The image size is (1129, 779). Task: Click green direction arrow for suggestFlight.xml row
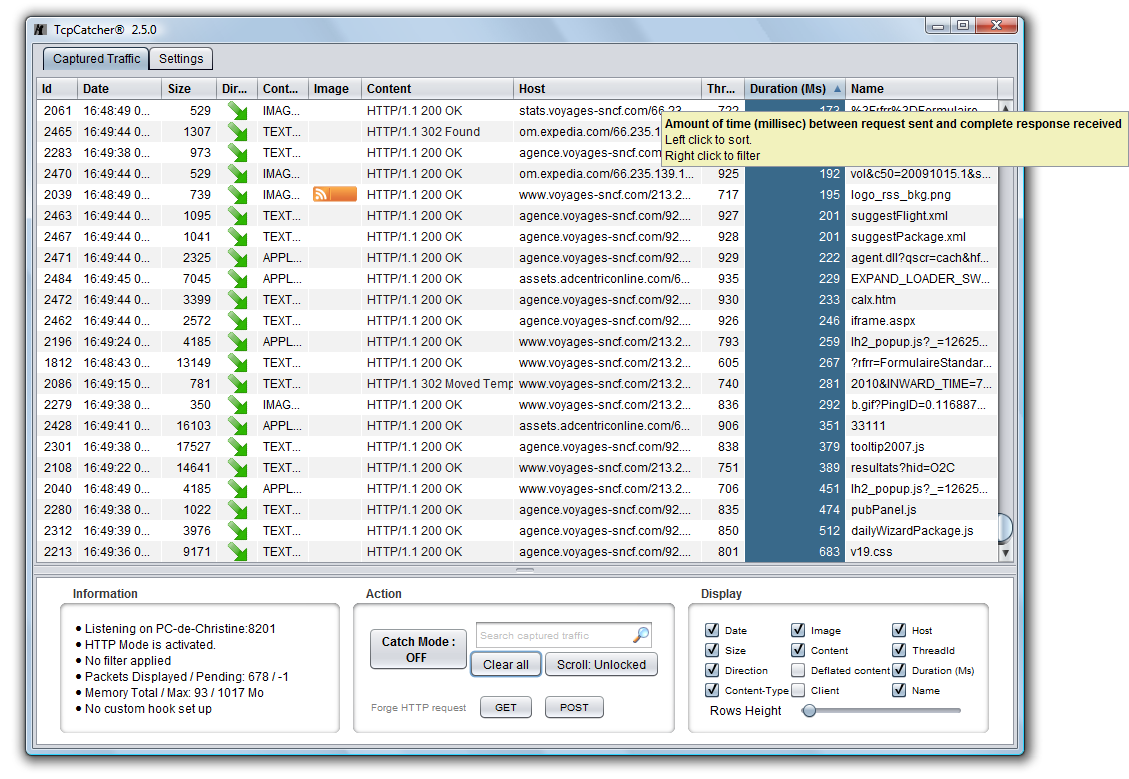pyautogui.click(x=237, y=216)
